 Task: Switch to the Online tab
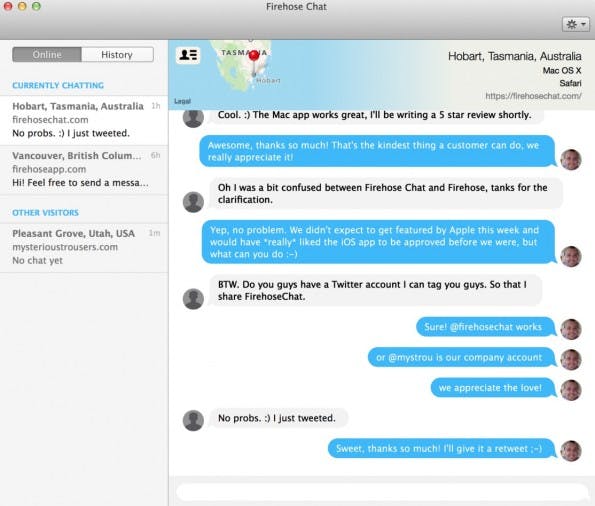[x=47, y=55]
